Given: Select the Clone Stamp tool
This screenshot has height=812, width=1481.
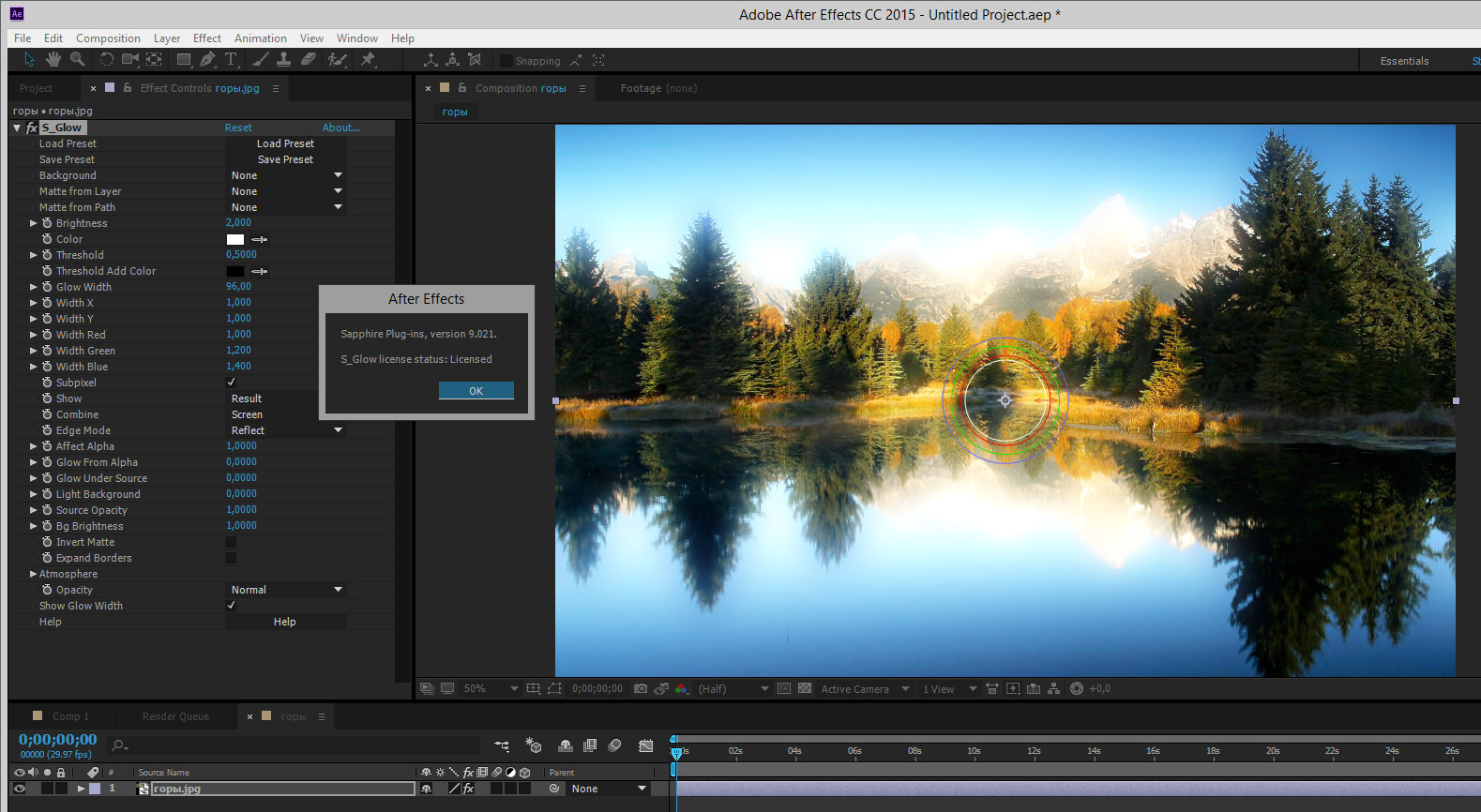Looking at the screenshot, I should (283, 60).
